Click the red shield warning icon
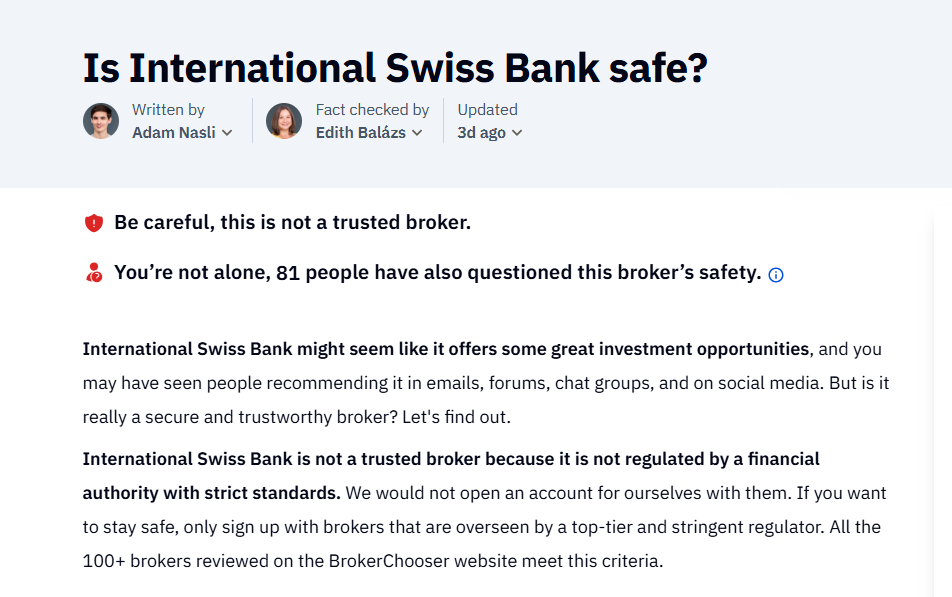 [94, 223]
